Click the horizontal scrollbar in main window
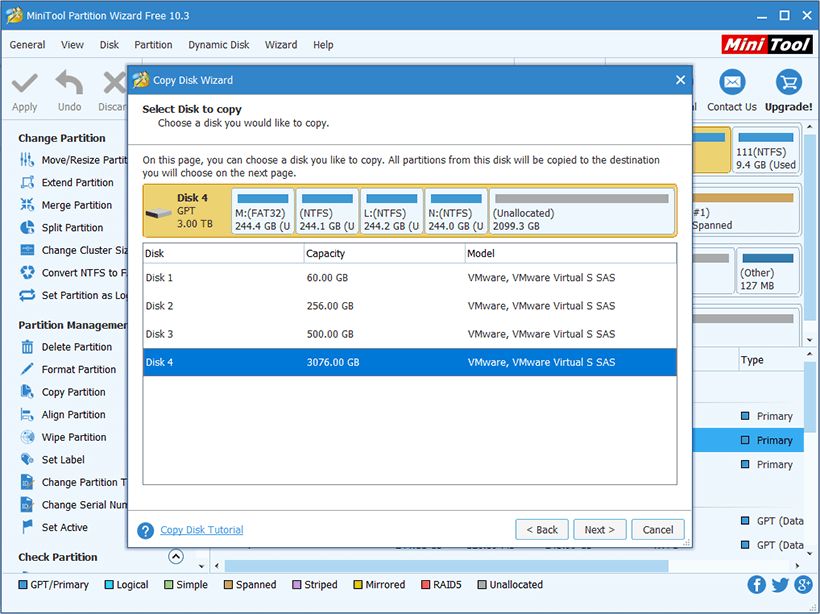820x614 pixels. pos(446,565)
